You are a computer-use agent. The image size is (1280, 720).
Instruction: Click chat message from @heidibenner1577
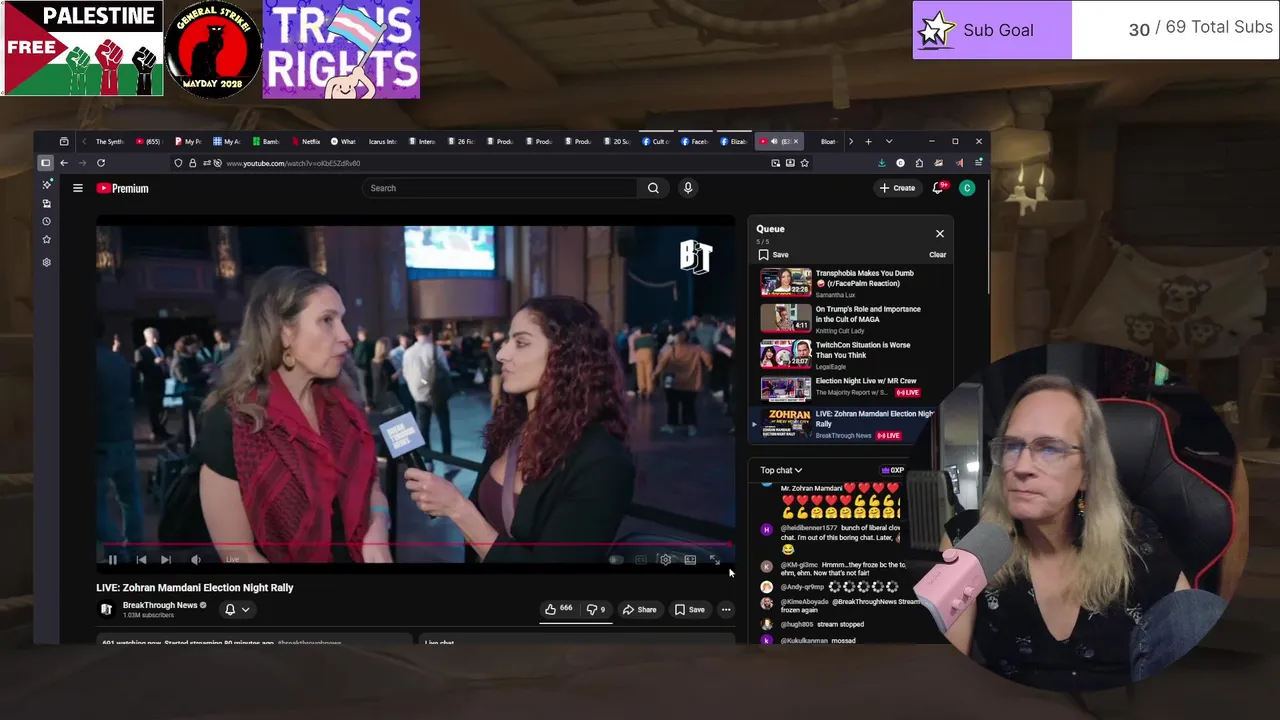point(831,538)
